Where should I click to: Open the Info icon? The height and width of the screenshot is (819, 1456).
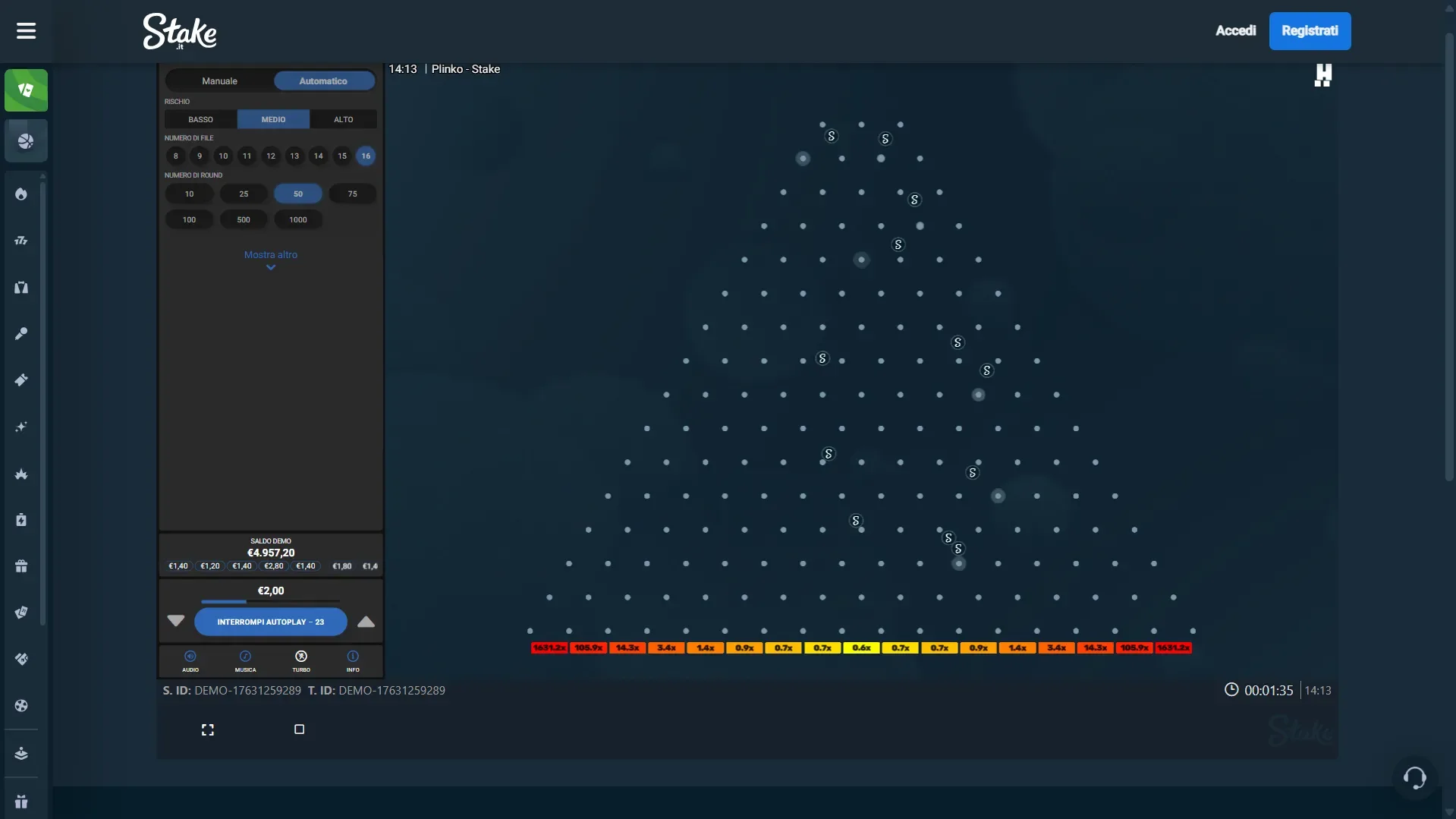(x=353, y=660)
